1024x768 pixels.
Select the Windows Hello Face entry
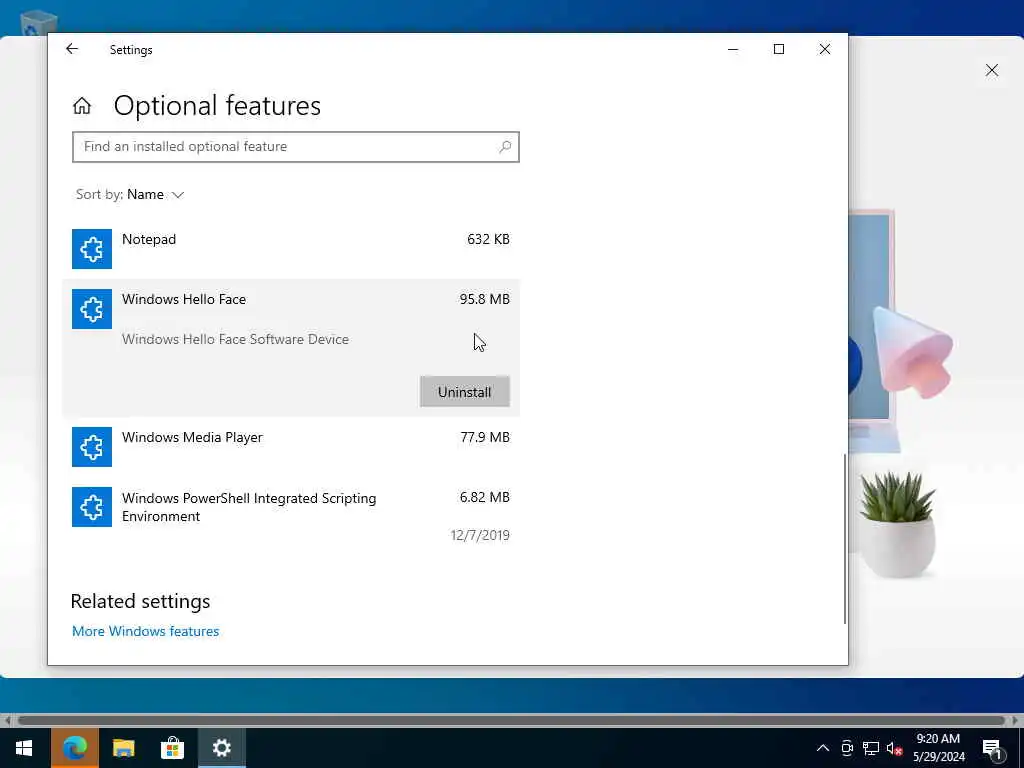pos(291,347)
